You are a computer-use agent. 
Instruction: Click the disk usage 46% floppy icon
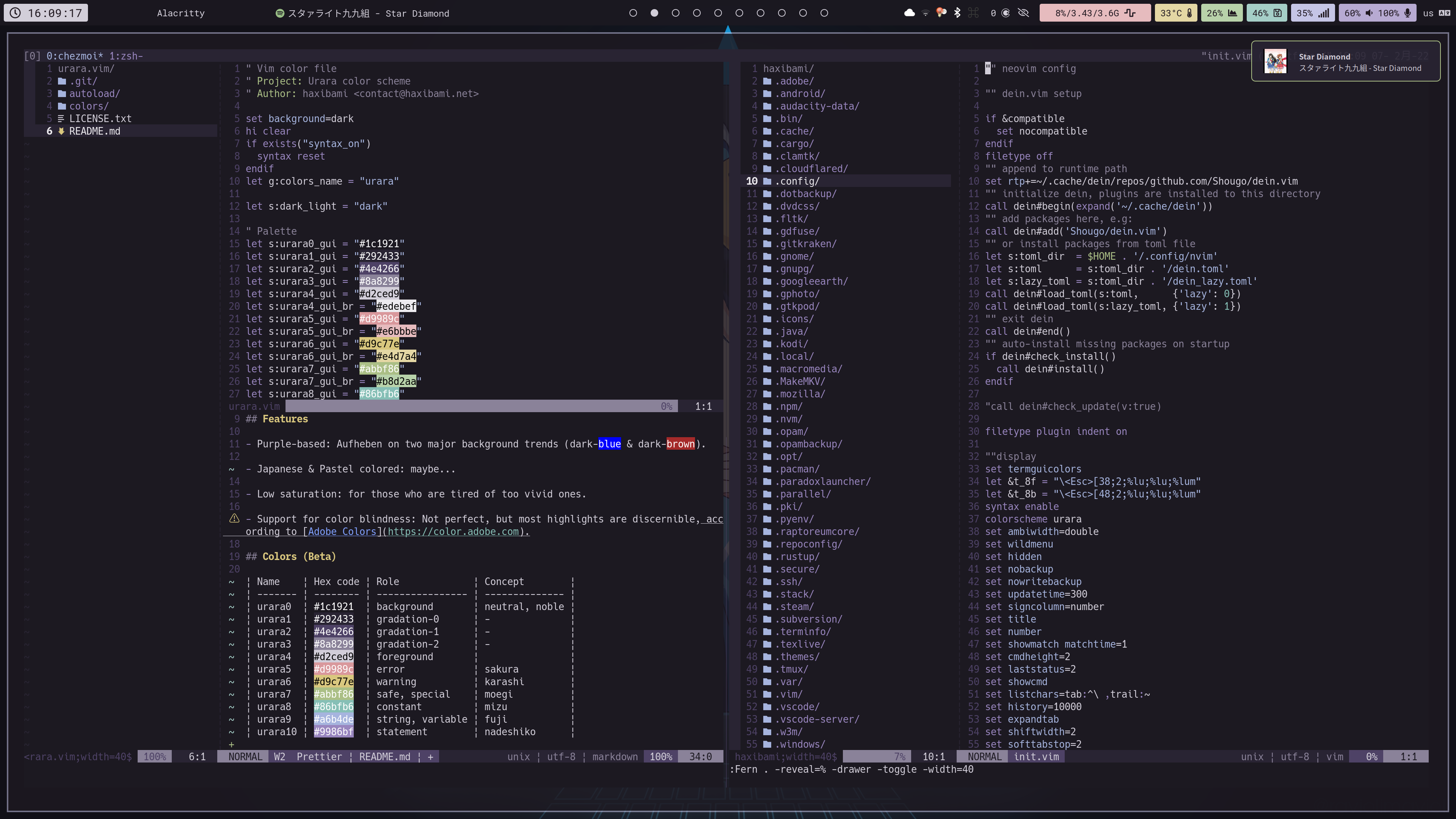point(1277,13)
